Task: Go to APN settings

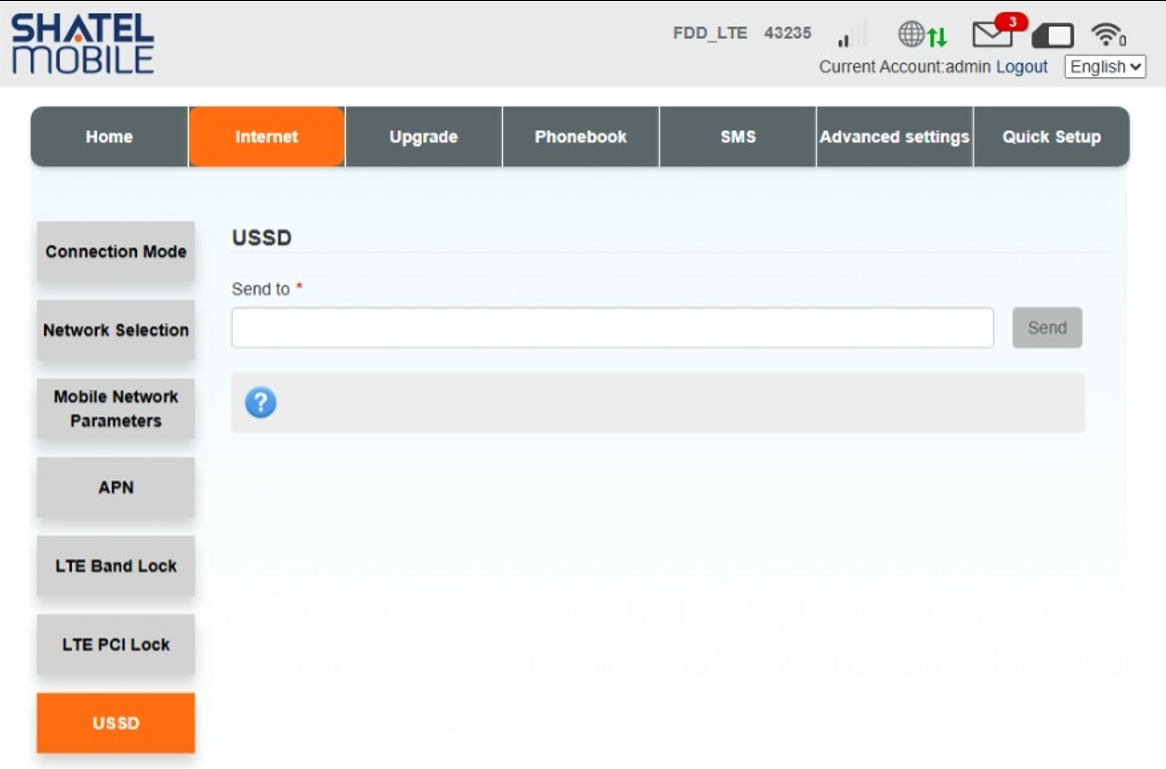Action: point(116,487)
